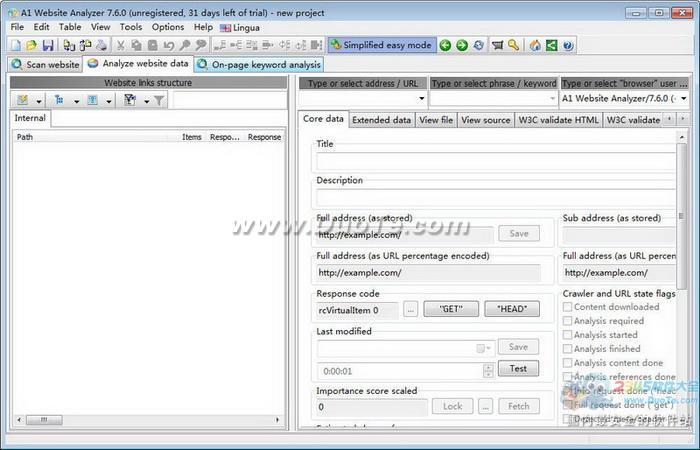This screenshot has height=450, width=700.
Task: Click the find and replace speech-bubble icon
Action: 201,45
